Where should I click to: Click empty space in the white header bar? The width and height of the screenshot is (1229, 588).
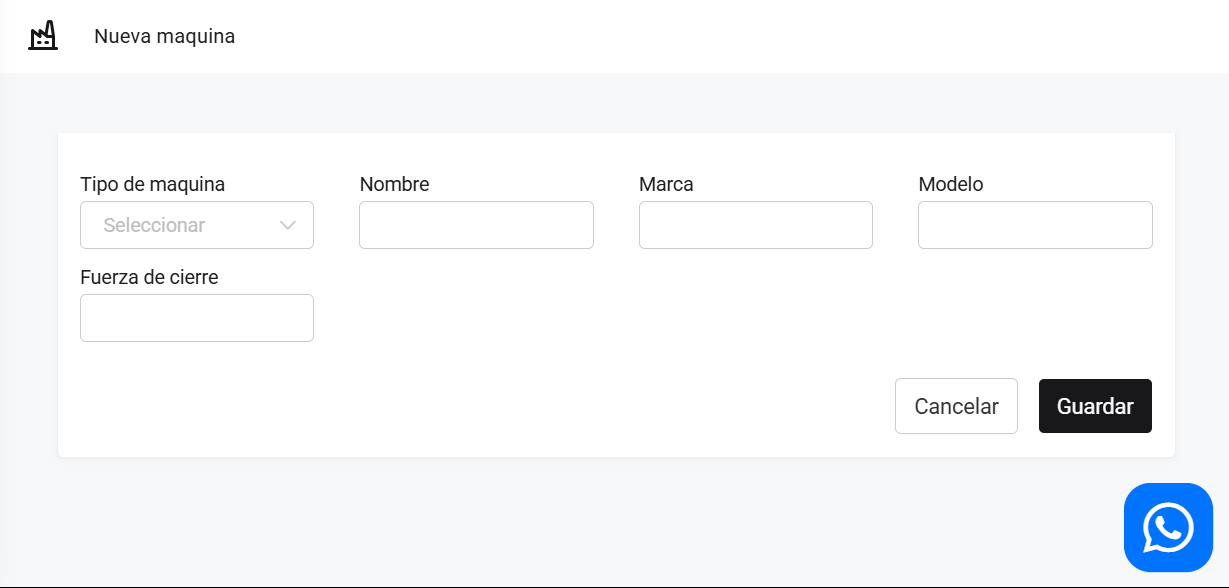point(700,37)
